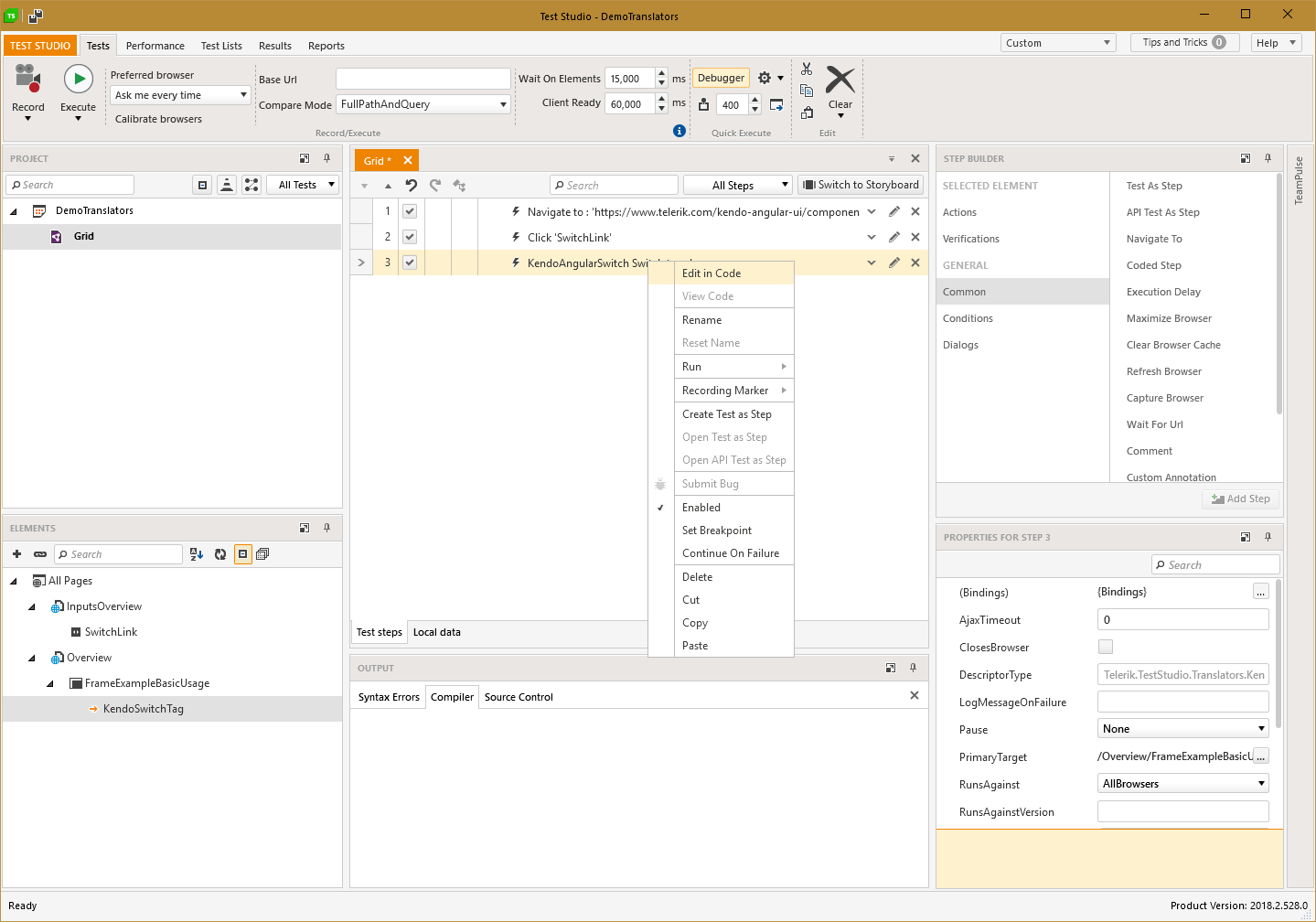Increase the Wait On Elements value

click(662, 73)
